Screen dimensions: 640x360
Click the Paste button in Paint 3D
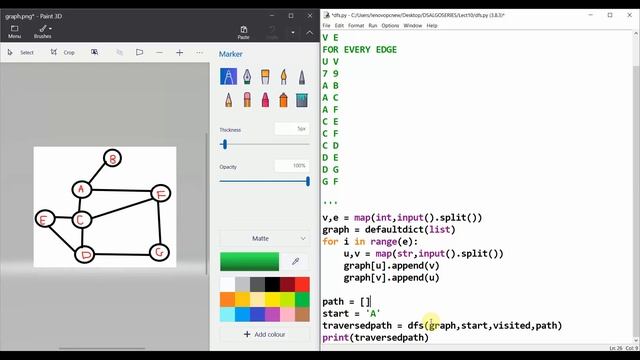click(244, 32)
